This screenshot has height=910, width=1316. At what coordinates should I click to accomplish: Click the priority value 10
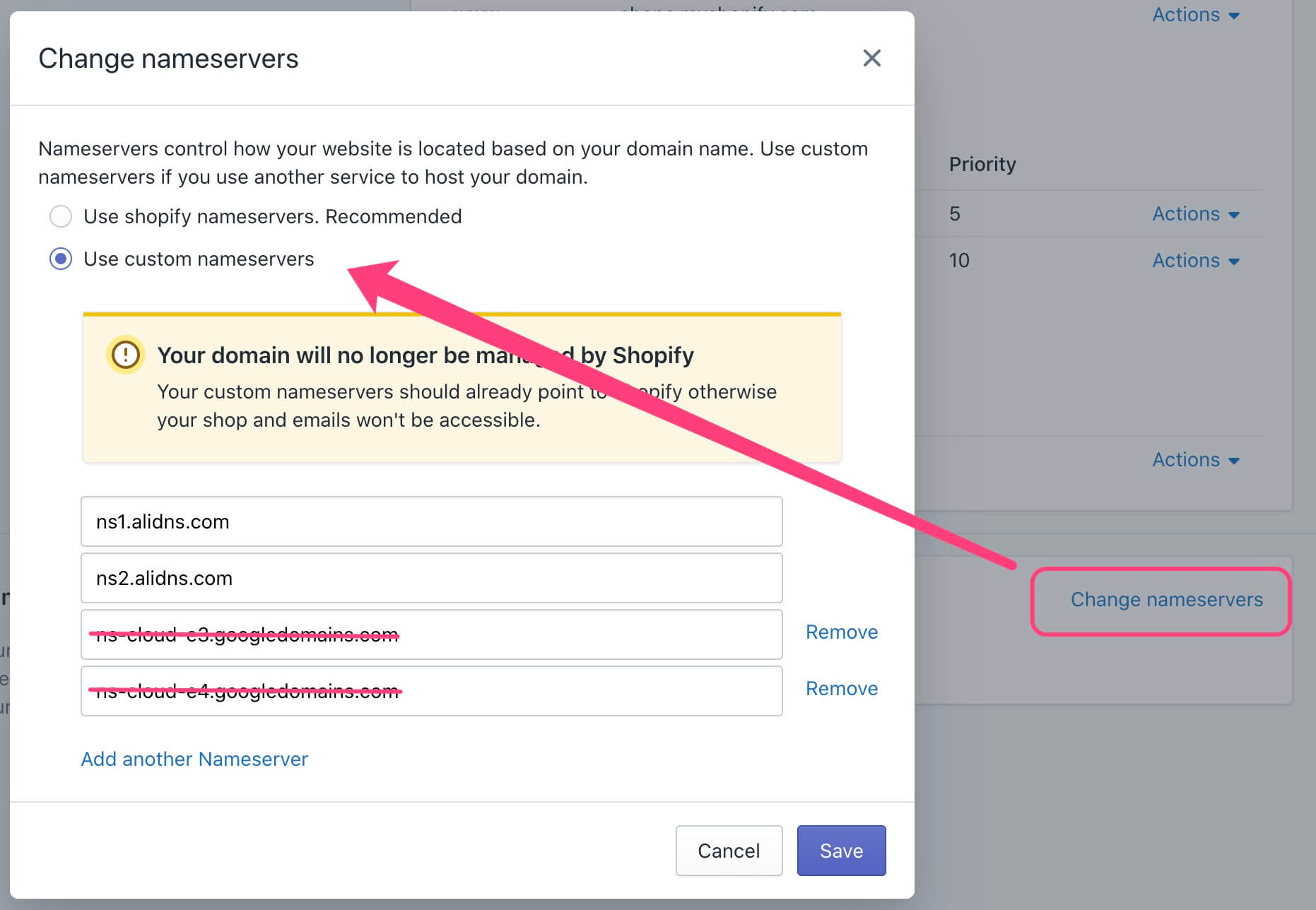point(959,260)
